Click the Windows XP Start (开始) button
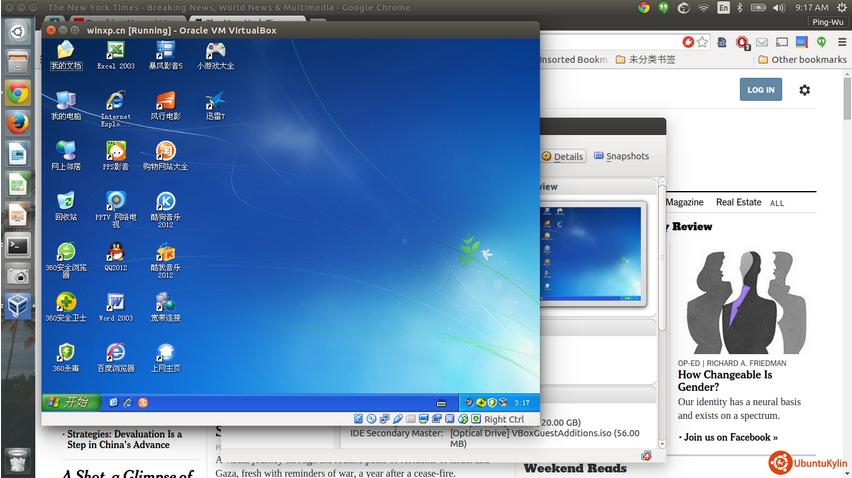This screenshot has height=478, width=852. [70, 402]
